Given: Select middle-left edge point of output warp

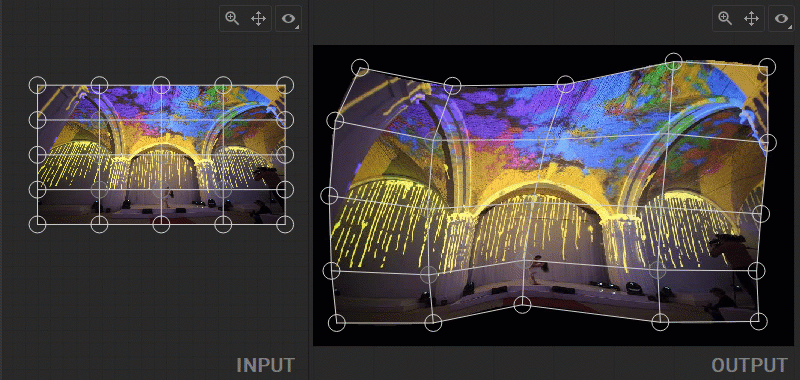Looking at the screenshot, I should click(x=329, y=195).
